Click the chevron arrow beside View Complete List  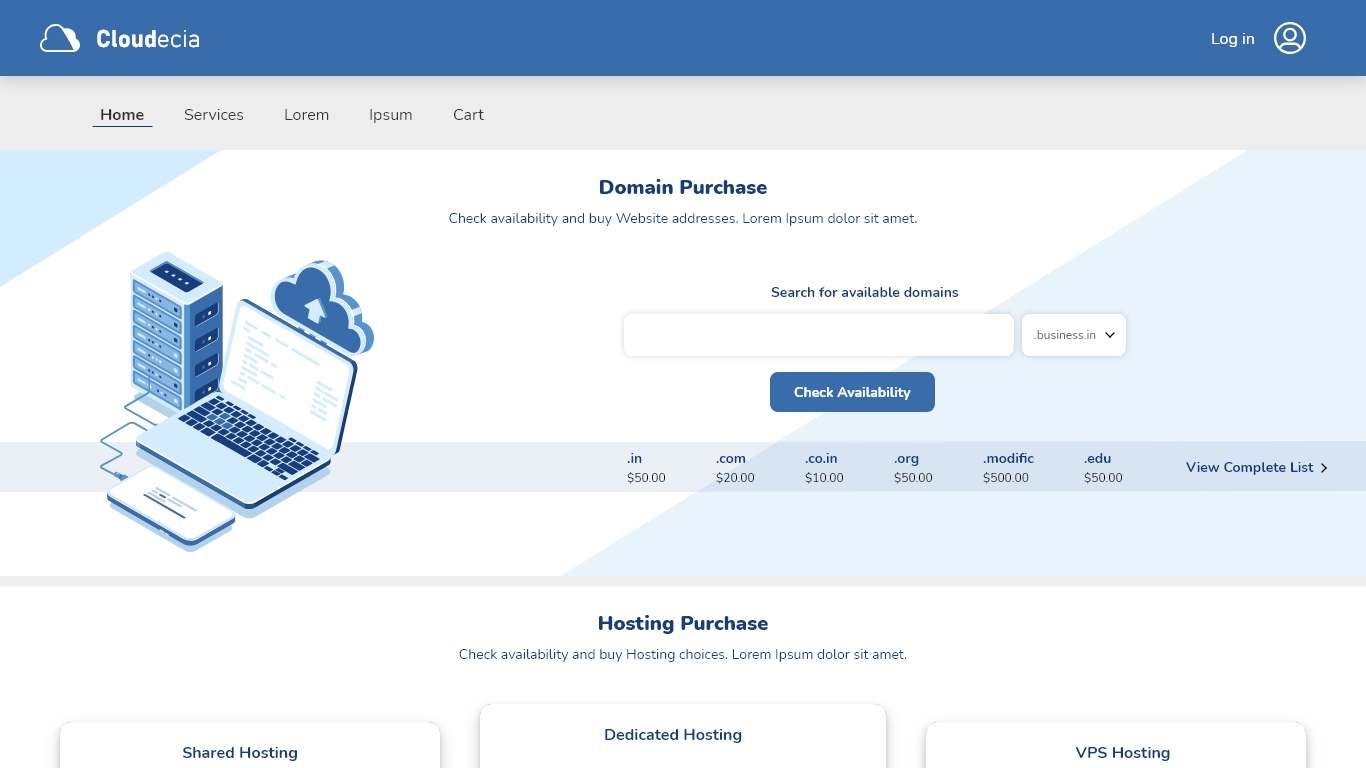coord(1324,468)
